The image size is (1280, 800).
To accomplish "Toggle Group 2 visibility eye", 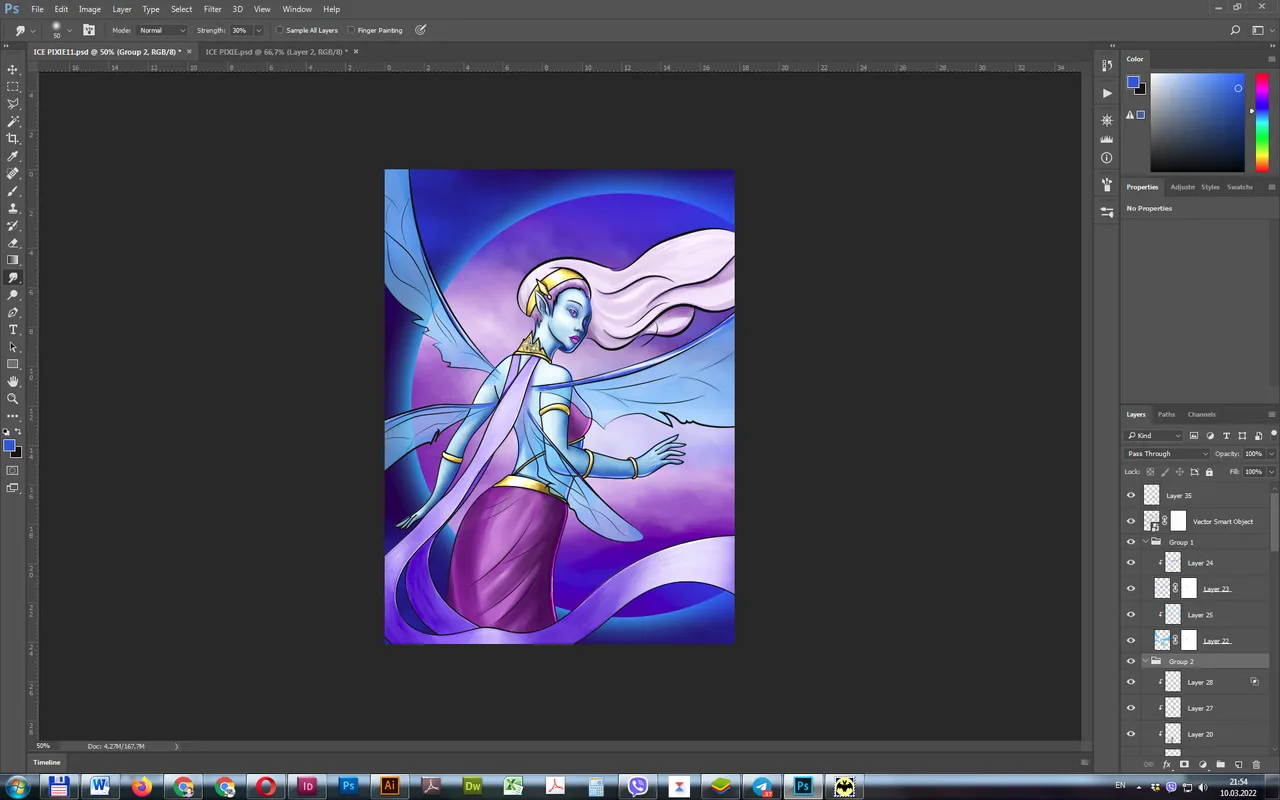I will coord(1131,661).
